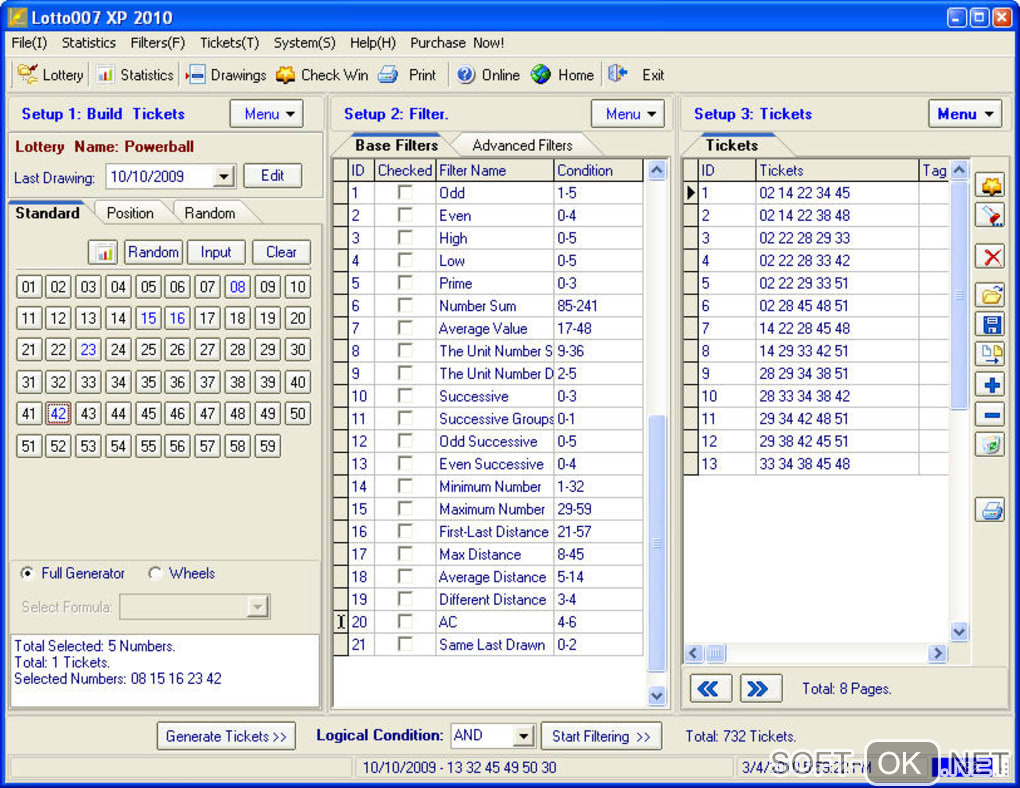Click the red X delete tickets icon

click(x=990, y=256)
